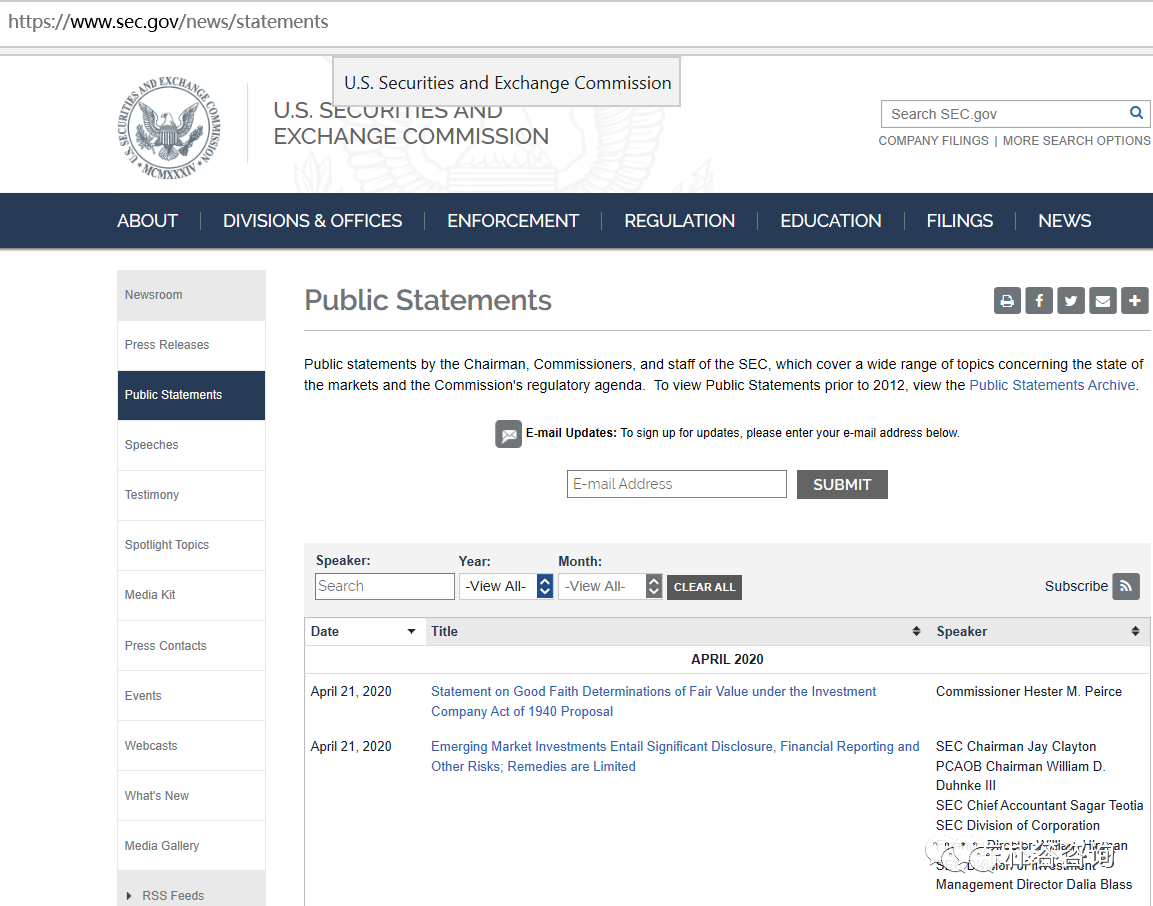The image size is (1153, 906).
Task: Open Testimony sidebar link
Action: [x=191, y=495]
